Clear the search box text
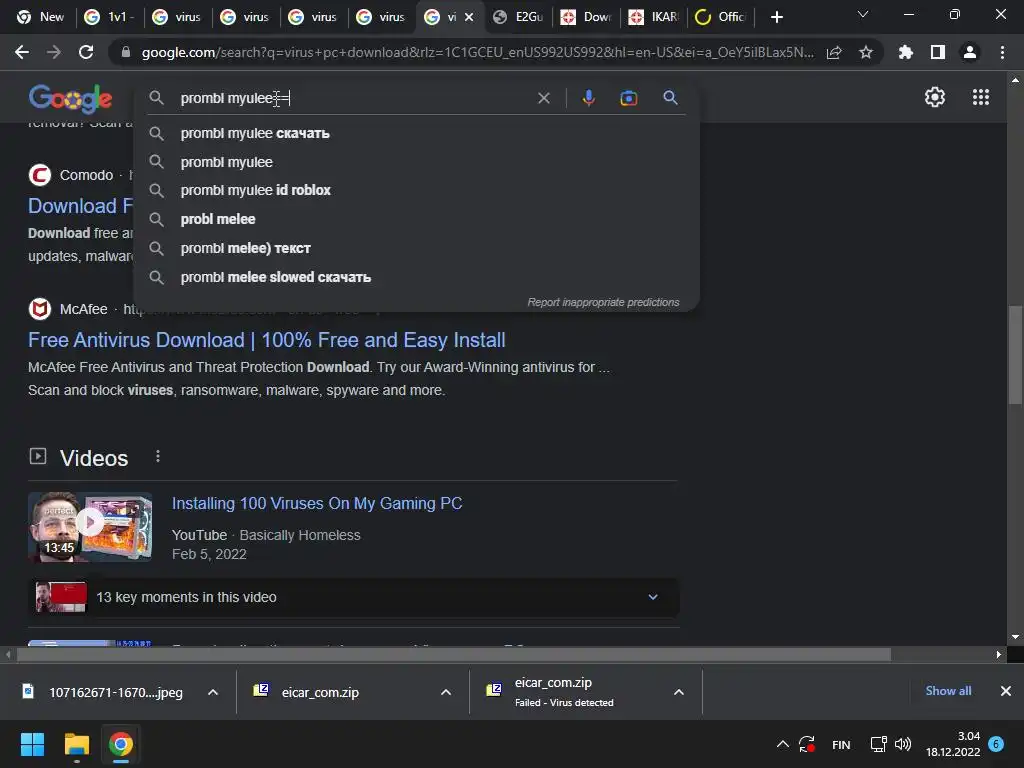Viewport: 1024px width, 768px height. (x=543, y=98)
